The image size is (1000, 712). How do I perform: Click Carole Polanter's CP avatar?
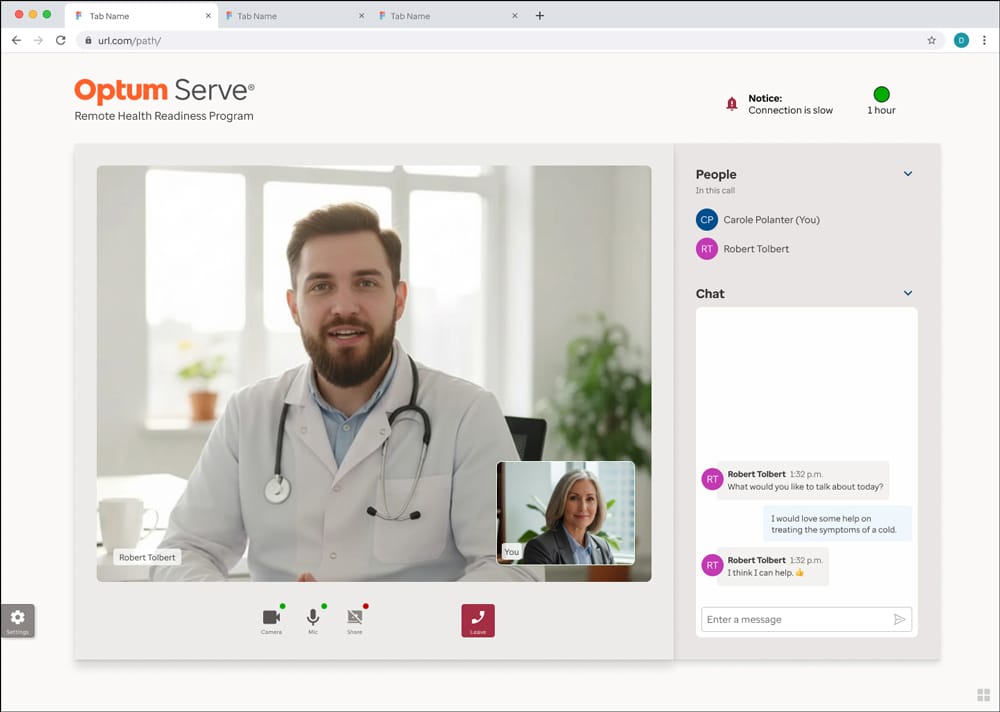[707, 220]
